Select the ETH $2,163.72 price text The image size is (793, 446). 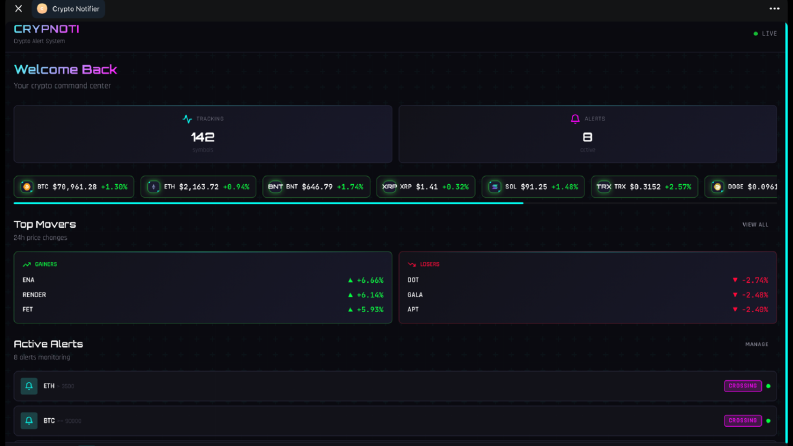pos(199,187)
